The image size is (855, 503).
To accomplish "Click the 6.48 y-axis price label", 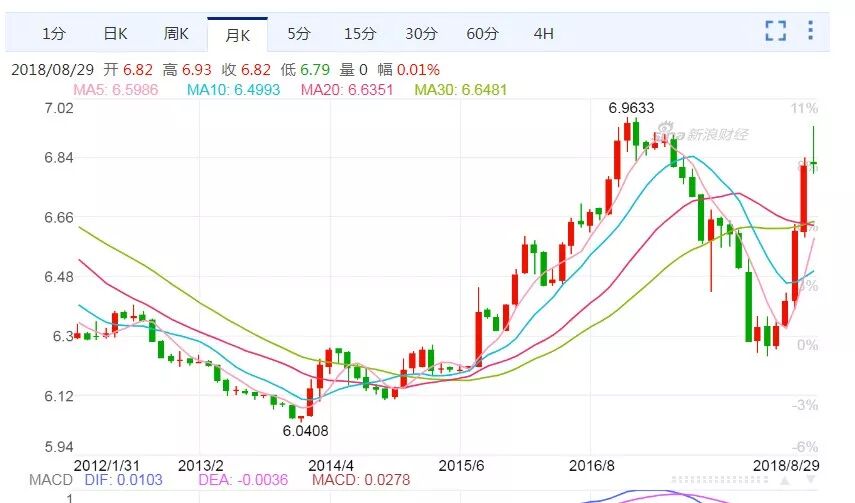I will click(58, 277).
